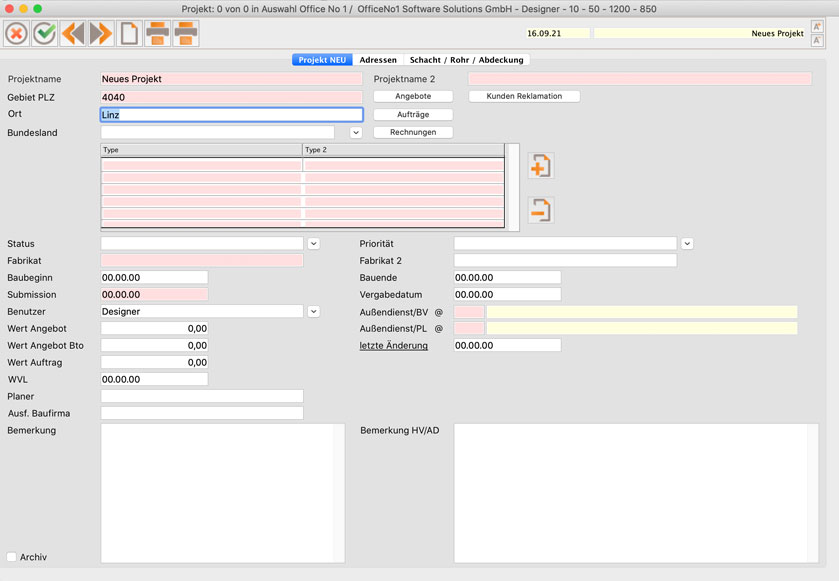Confirm with the green checkmark icon

45,34
